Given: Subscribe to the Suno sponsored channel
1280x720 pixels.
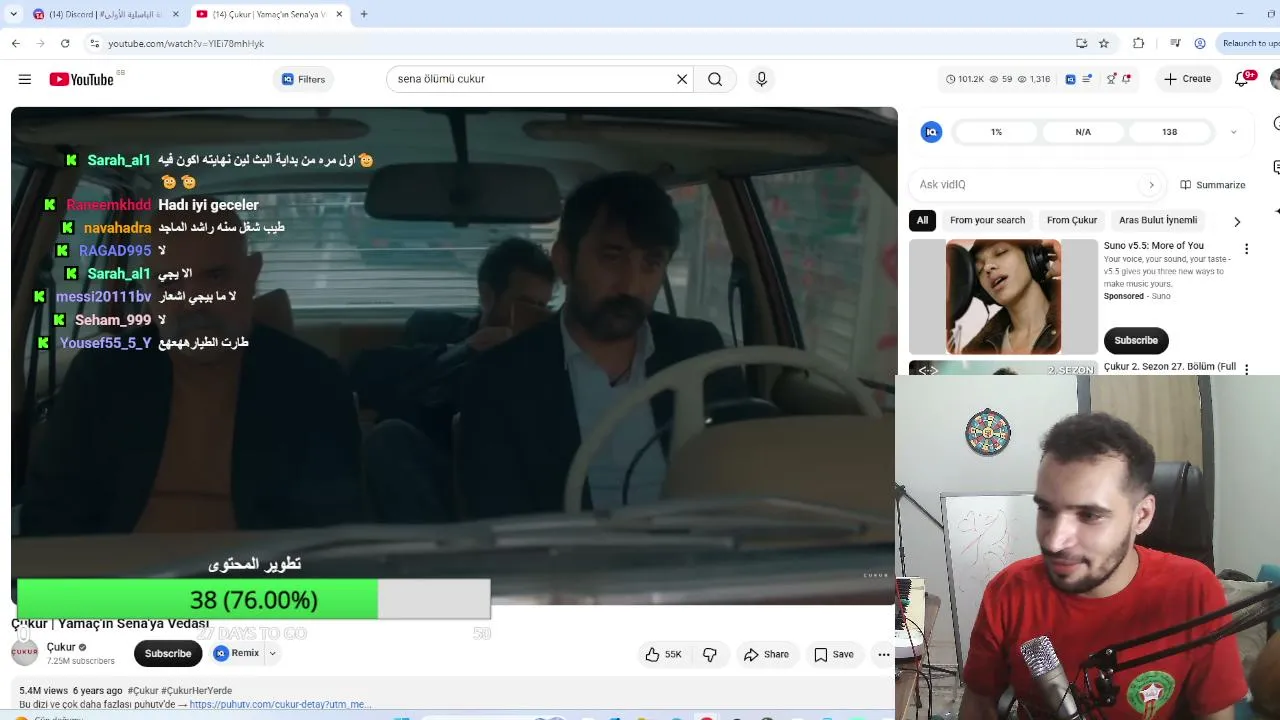Looking at the screenshot, I should pyautogui.click(x=1136, y=341).
